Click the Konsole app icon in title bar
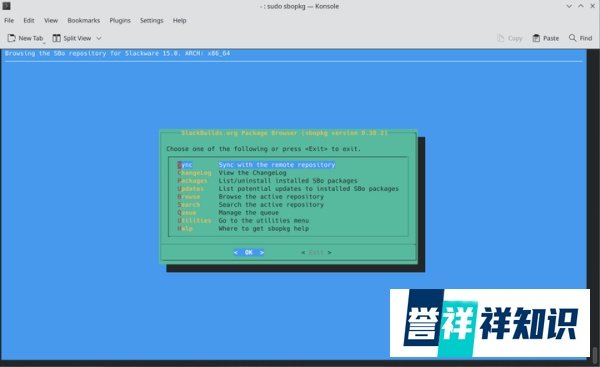The width and height of the screenshot is (600, 367). pos(7,6)
